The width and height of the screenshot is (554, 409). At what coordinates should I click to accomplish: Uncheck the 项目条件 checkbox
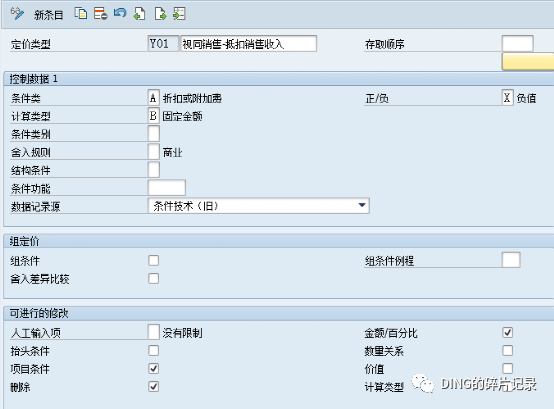click(x=154, y=368)
